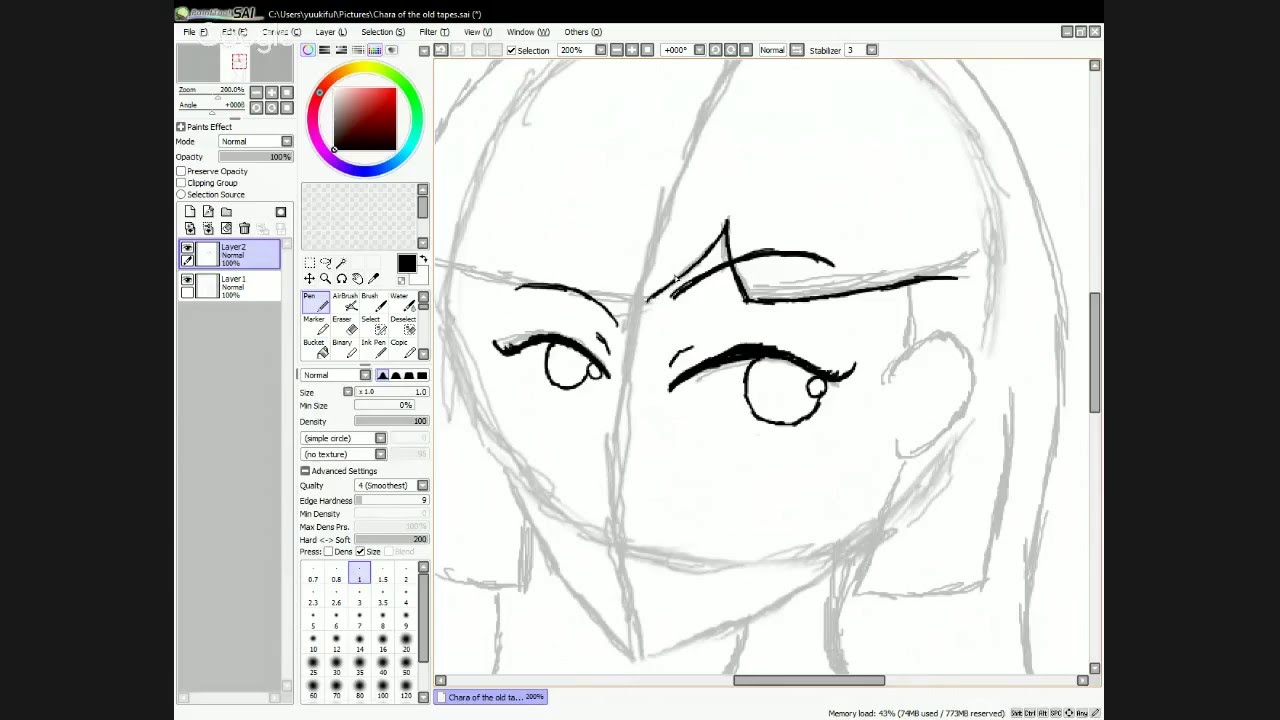The image size is (1280, 720).
Task: Choose the Deselect pen tool
Action: pyautogui.click(x=401, y=326)
